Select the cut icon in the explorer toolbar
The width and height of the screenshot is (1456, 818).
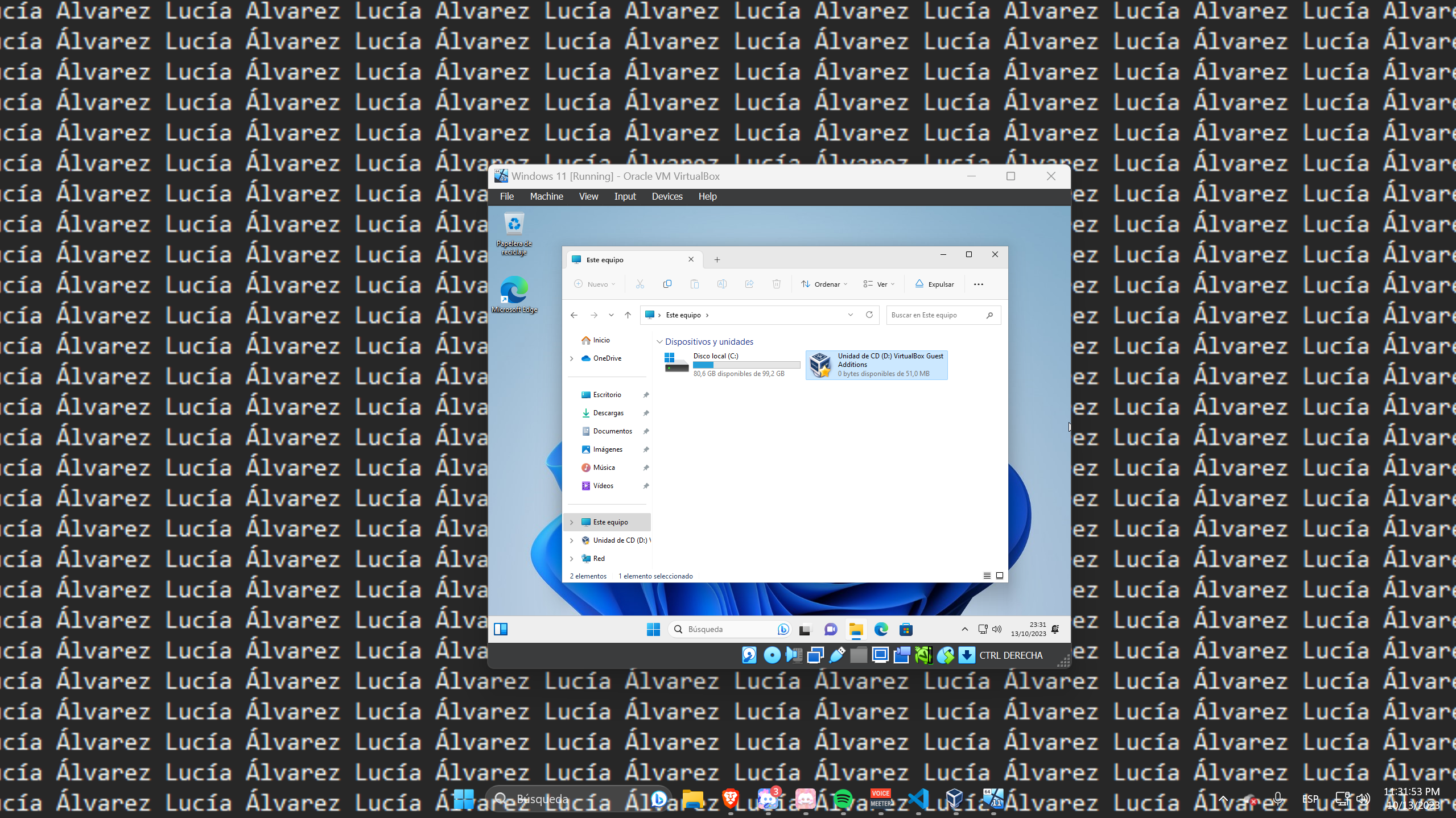pos(640,284)
